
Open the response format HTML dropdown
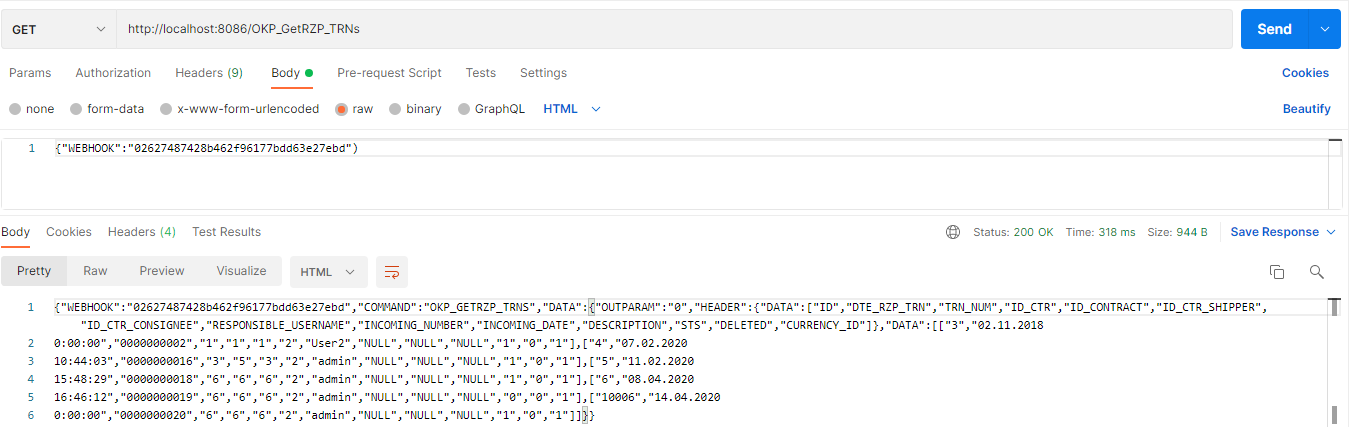[x=328, y=272]
